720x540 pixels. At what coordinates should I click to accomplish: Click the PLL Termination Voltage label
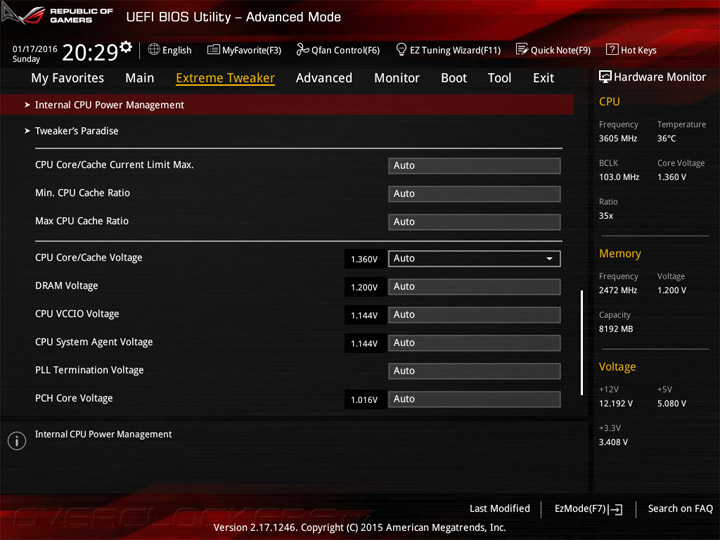coord(89,370)
